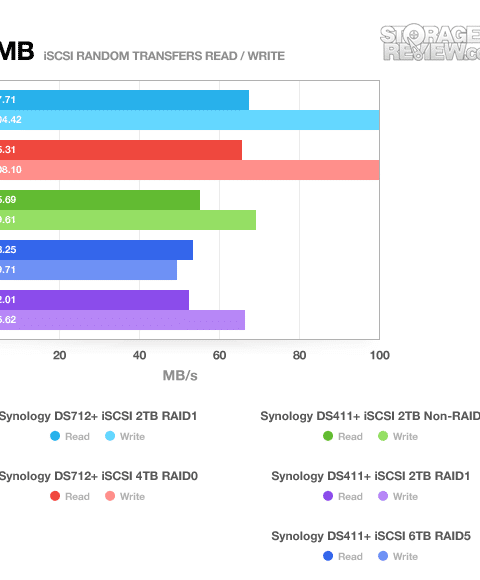The height and width of the screenshot is (580, 480).
Task: Click the '80' x-axis tick label
Action: tap(299, 355)
